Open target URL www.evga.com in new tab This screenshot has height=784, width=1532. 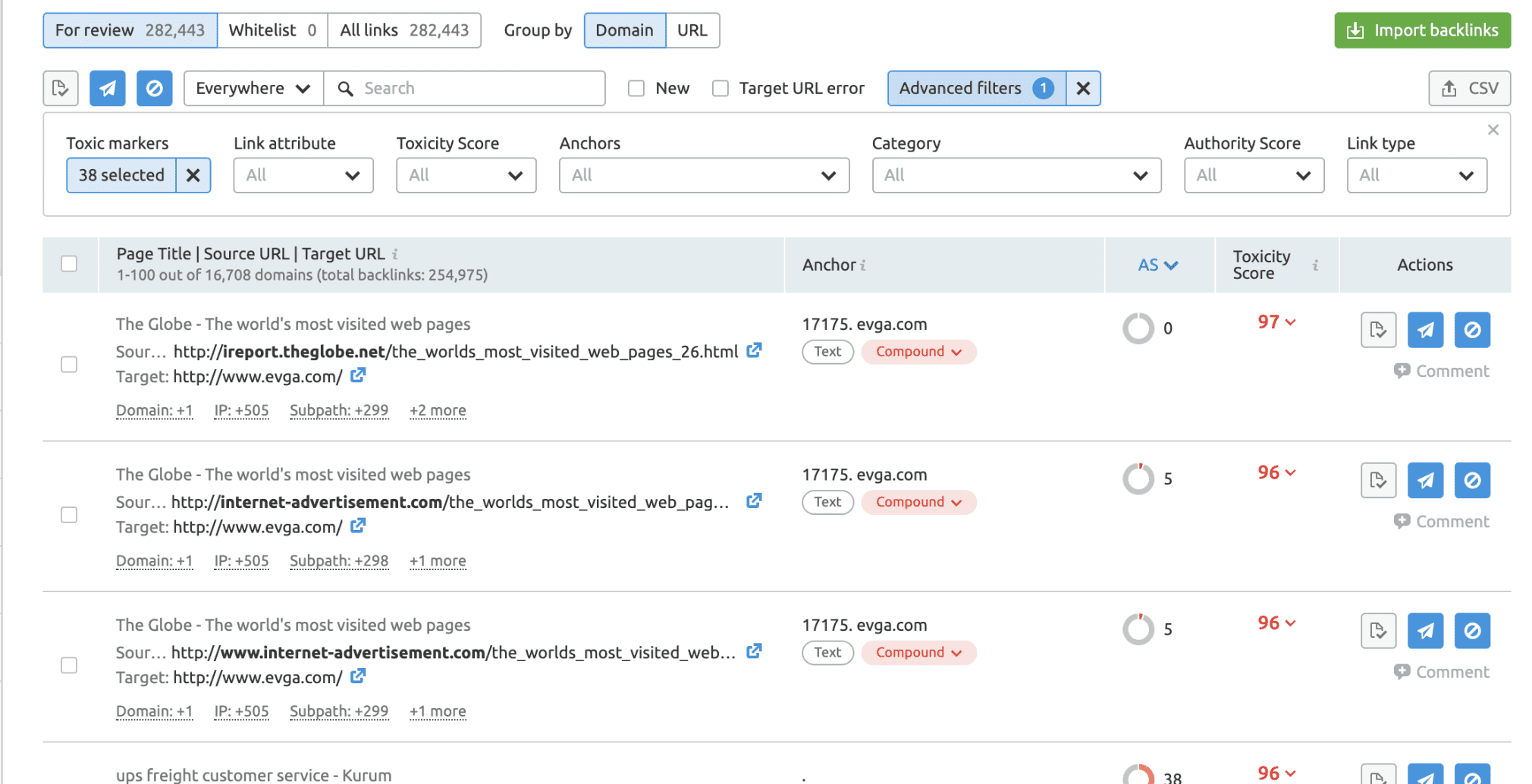pos(357,375)
